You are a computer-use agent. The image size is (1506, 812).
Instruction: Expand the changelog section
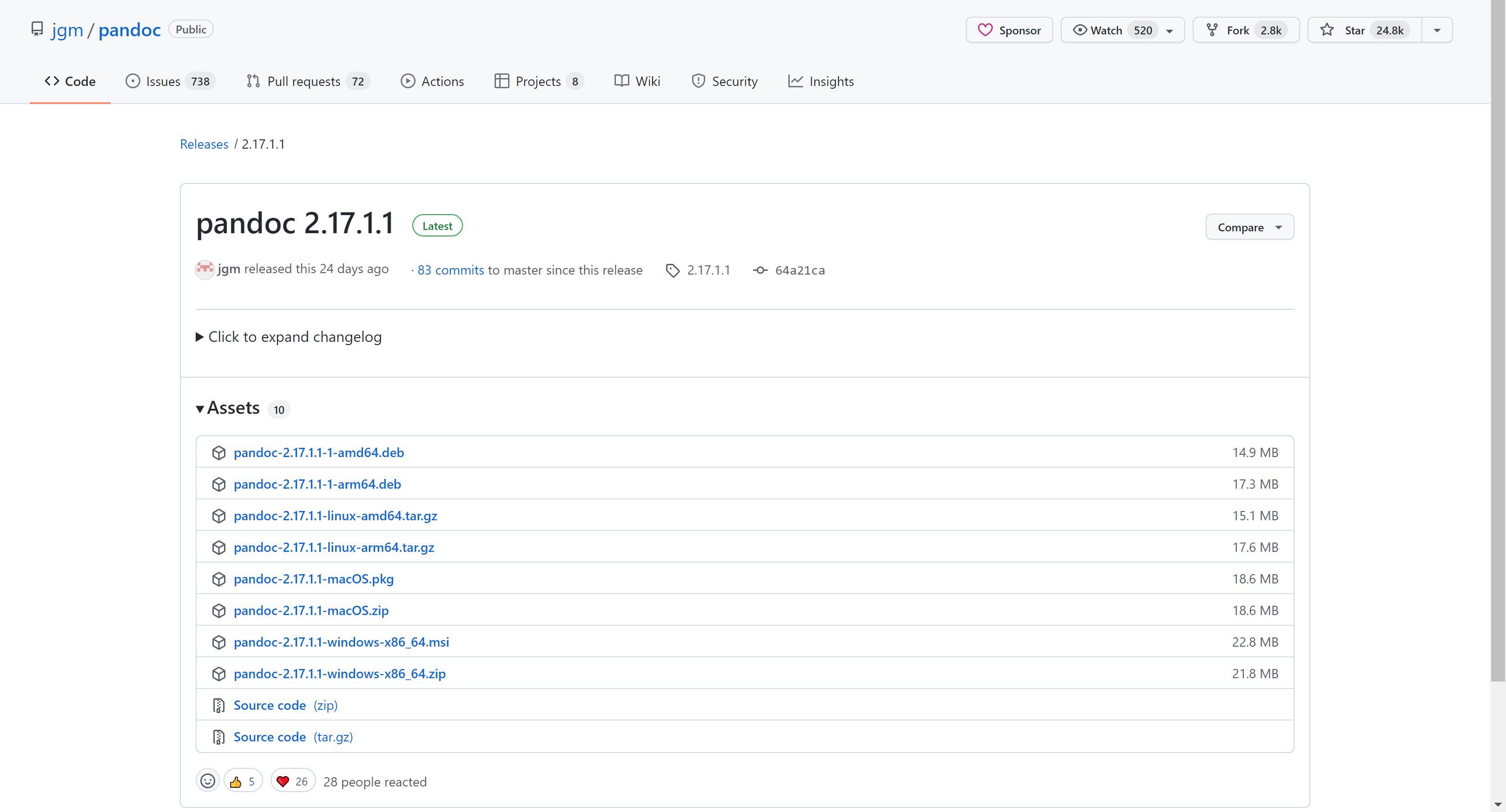pos(289,336)
